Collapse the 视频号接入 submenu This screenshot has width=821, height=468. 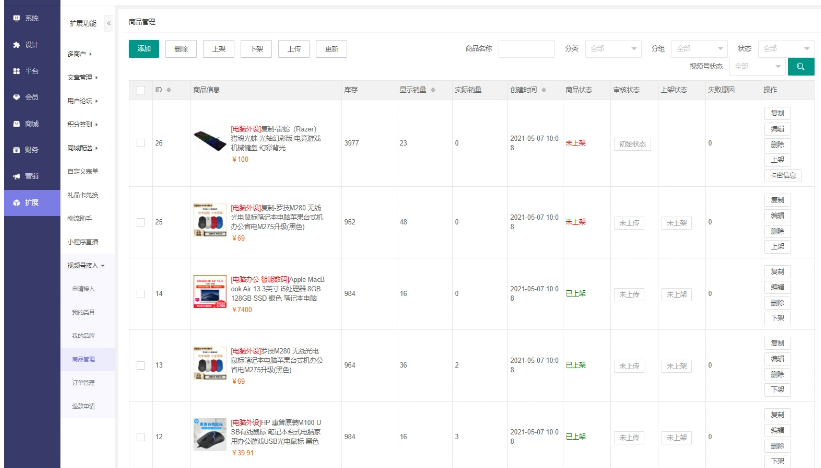click(x=86, y=265)
